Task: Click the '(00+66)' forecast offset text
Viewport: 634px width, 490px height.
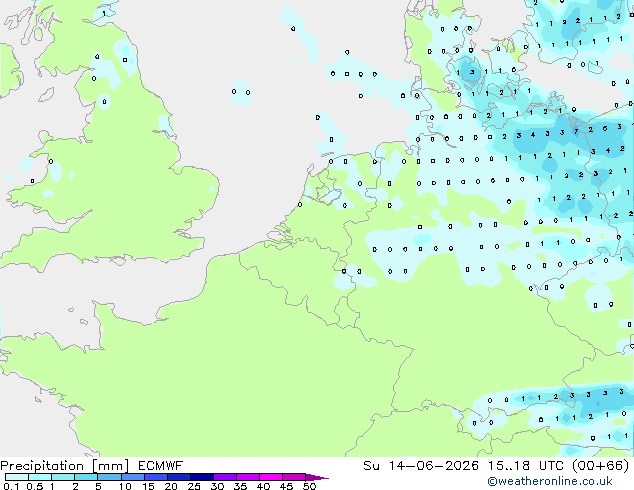Action: (600, 466)
